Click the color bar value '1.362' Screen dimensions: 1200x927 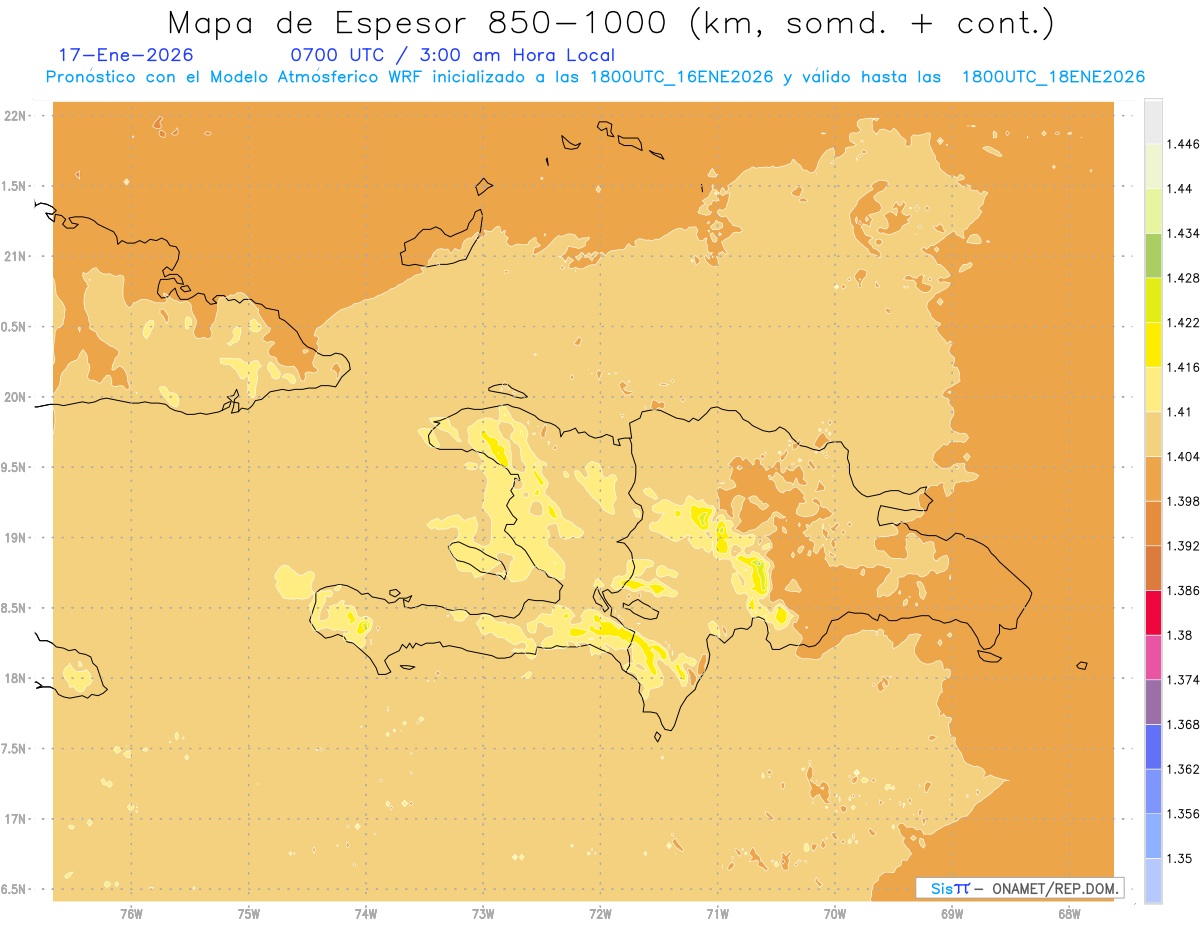coord(1182,769)
